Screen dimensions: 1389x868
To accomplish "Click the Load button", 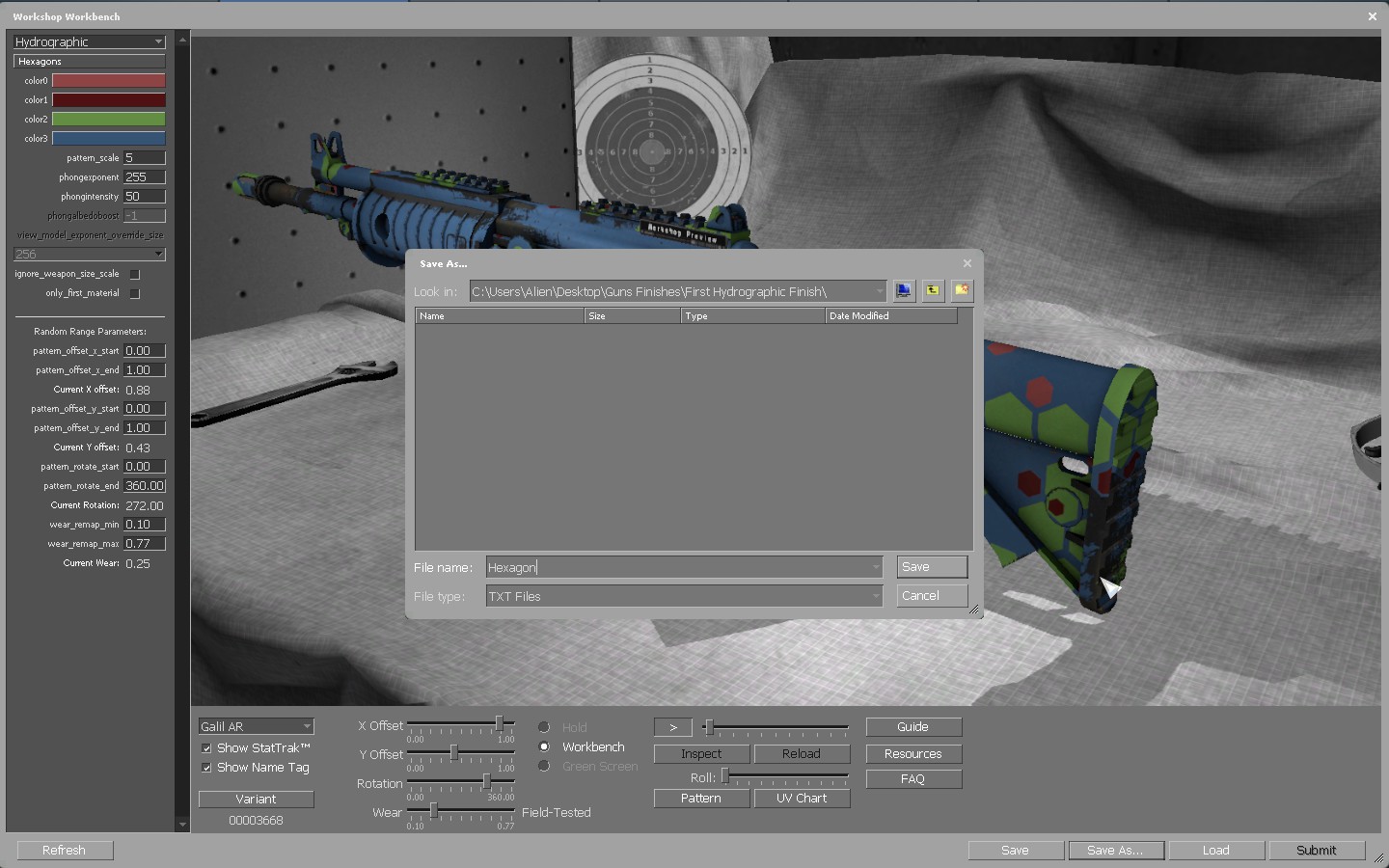I will [x=1216, y=850].
